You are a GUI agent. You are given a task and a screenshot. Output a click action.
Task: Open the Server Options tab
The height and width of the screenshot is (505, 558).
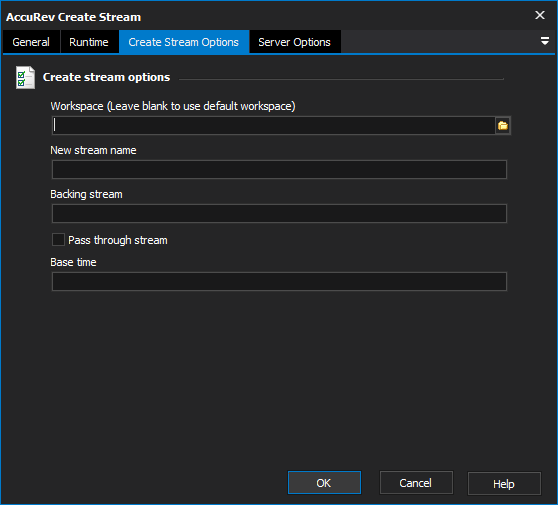295,42
